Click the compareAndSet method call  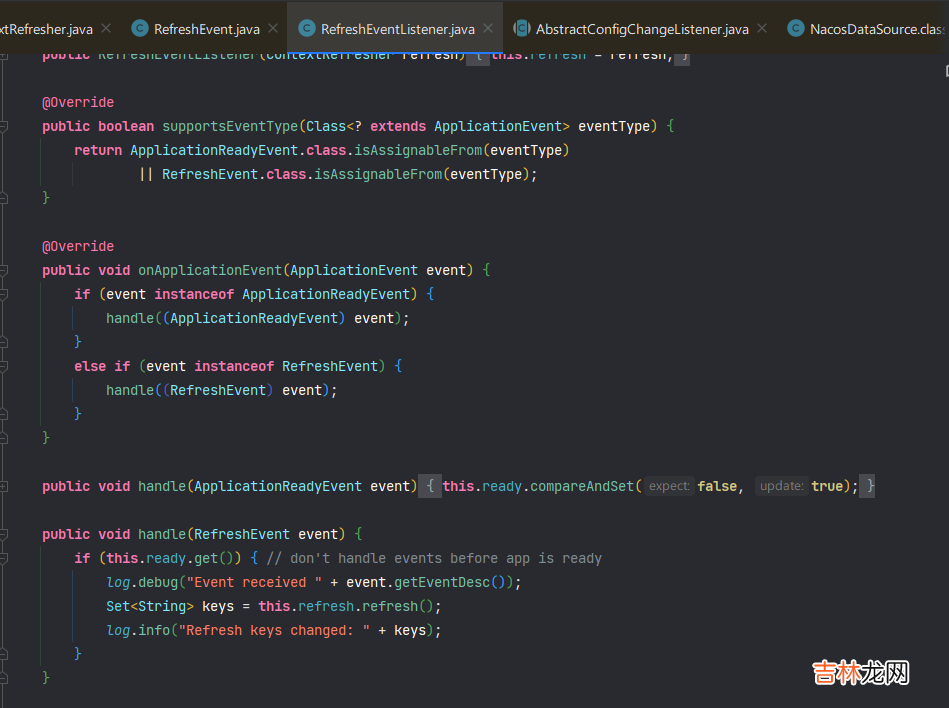click(582, 486)
